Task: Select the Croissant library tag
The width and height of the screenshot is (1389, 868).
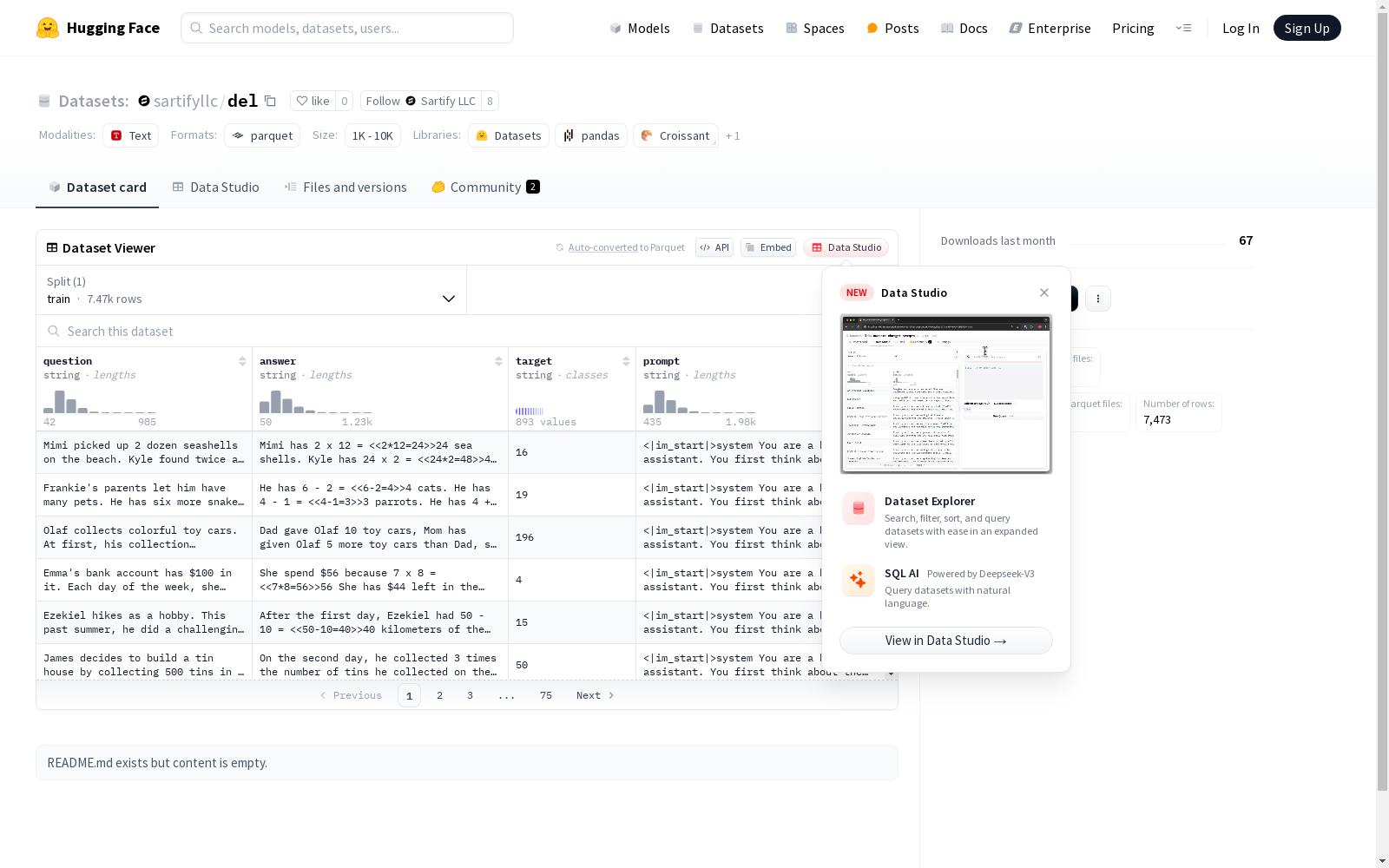Action: [x=675, y=135]
